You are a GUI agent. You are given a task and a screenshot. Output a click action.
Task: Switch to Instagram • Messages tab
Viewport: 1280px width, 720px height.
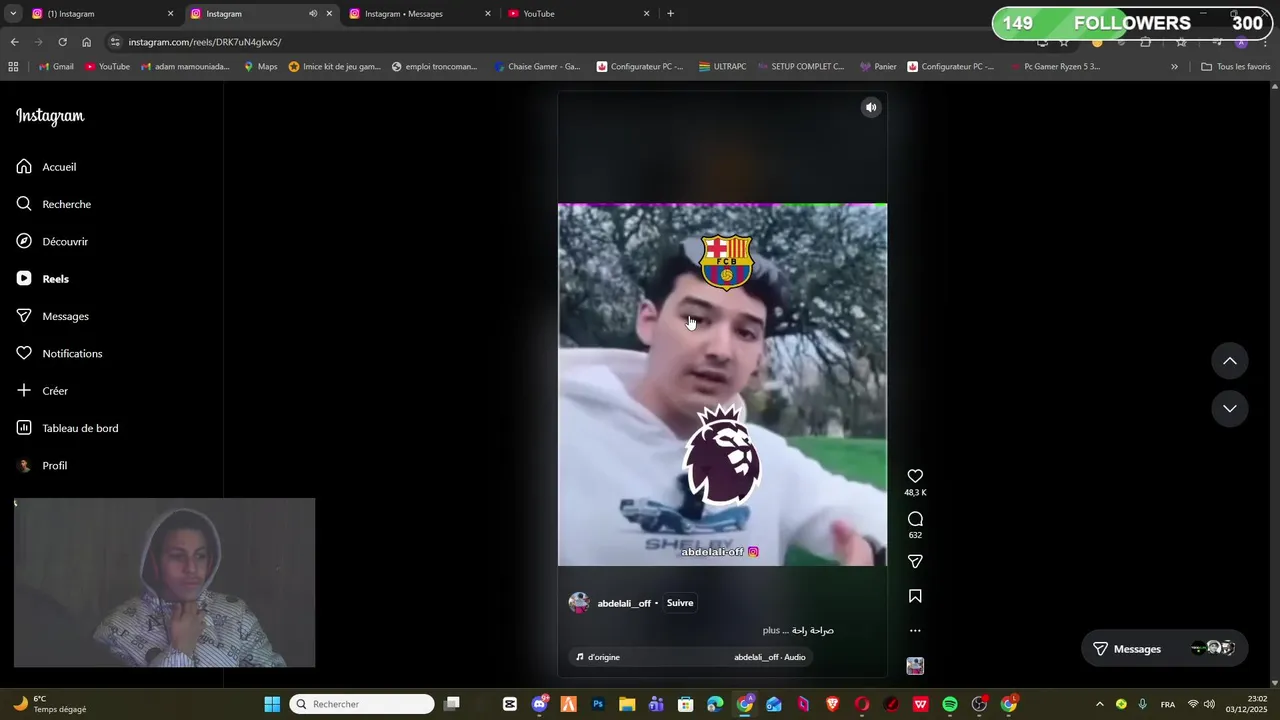(x=420, y=14)
